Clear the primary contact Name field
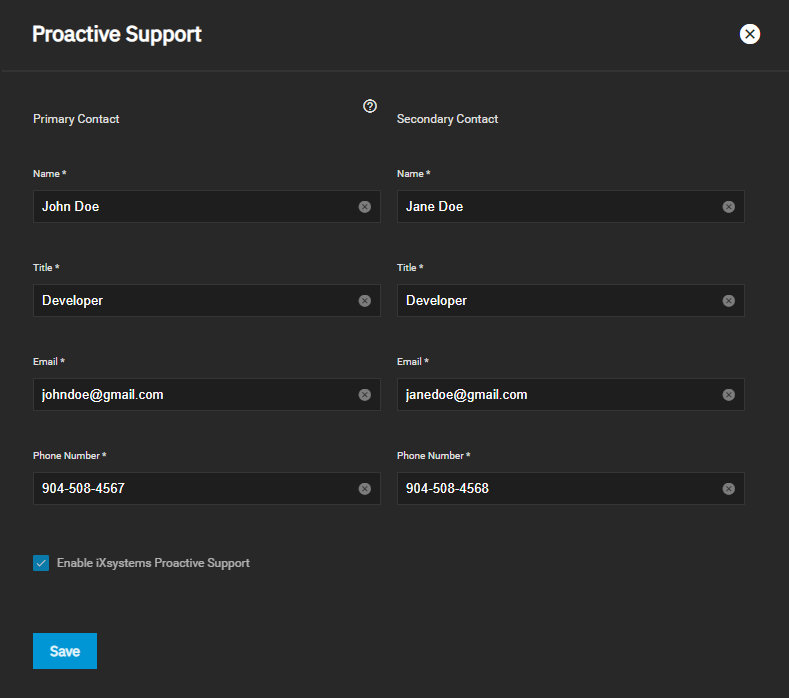The image size is (789, 698). [365, 207]
